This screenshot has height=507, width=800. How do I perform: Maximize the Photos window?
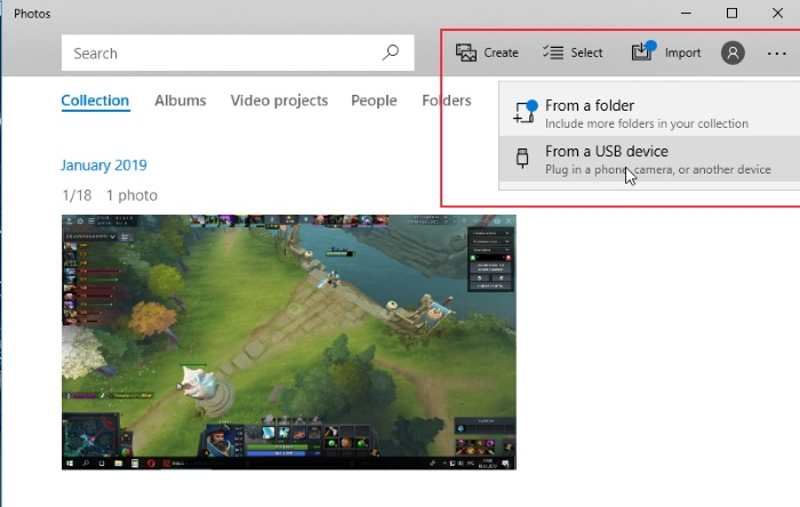tap(732, 13)
